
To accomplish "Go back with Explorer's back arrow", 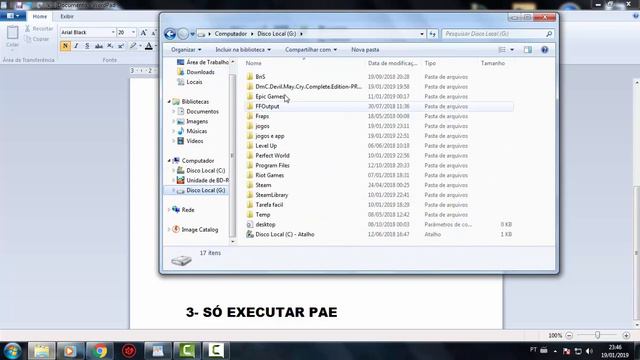I will point(170,34).
